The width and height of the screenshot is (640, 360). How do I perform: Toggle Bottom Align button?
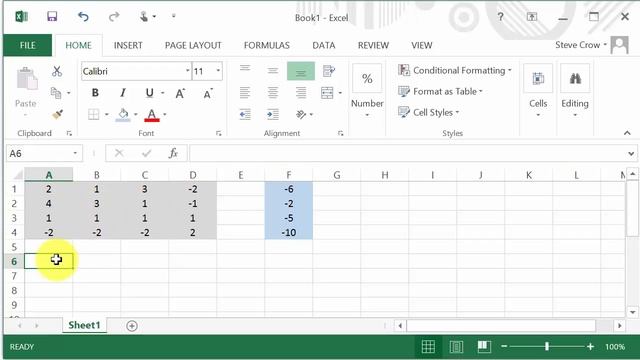click(x=301, y=71)
